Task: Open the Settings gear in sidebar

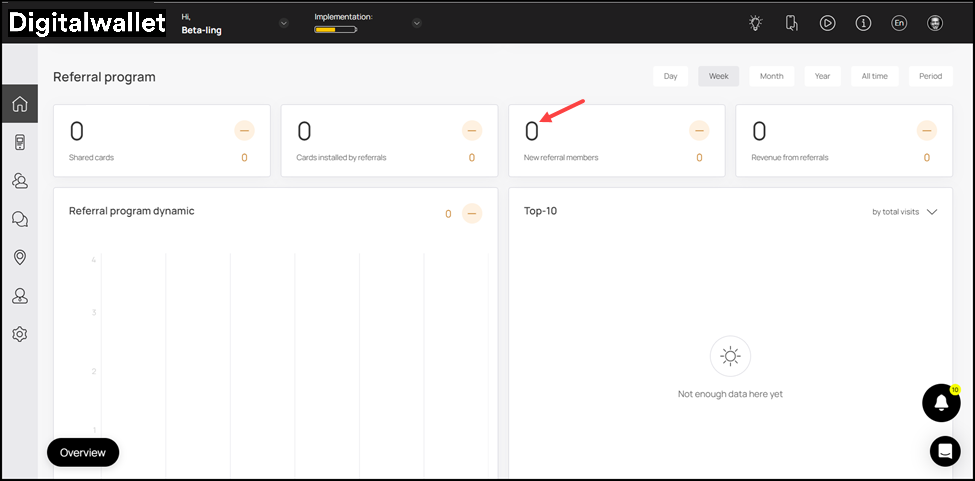Action: pyautogui.click(x=19, y=334)
